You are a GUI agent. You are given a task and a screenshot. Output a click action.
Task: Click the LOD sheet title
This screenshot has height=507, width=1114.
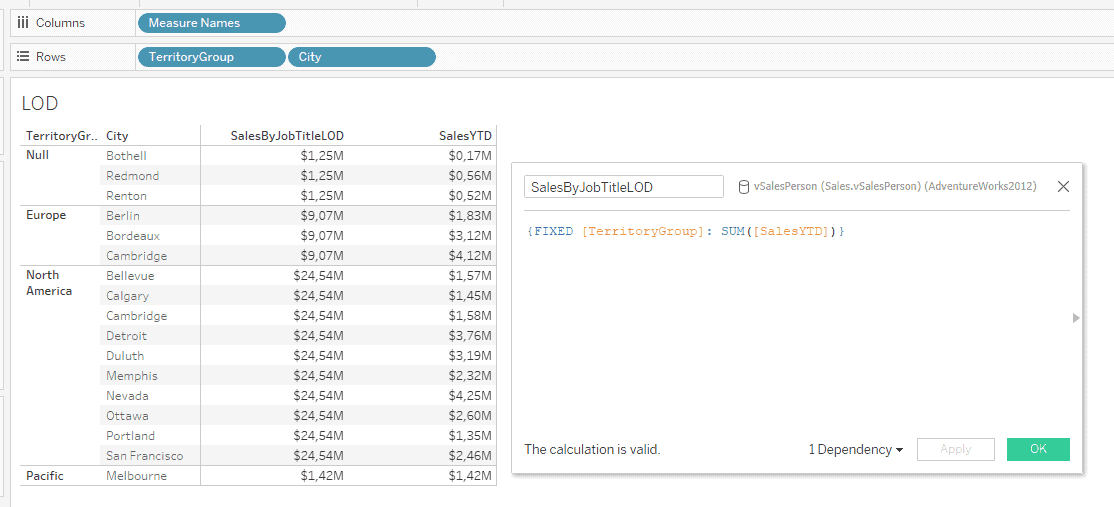coord(40,104)
